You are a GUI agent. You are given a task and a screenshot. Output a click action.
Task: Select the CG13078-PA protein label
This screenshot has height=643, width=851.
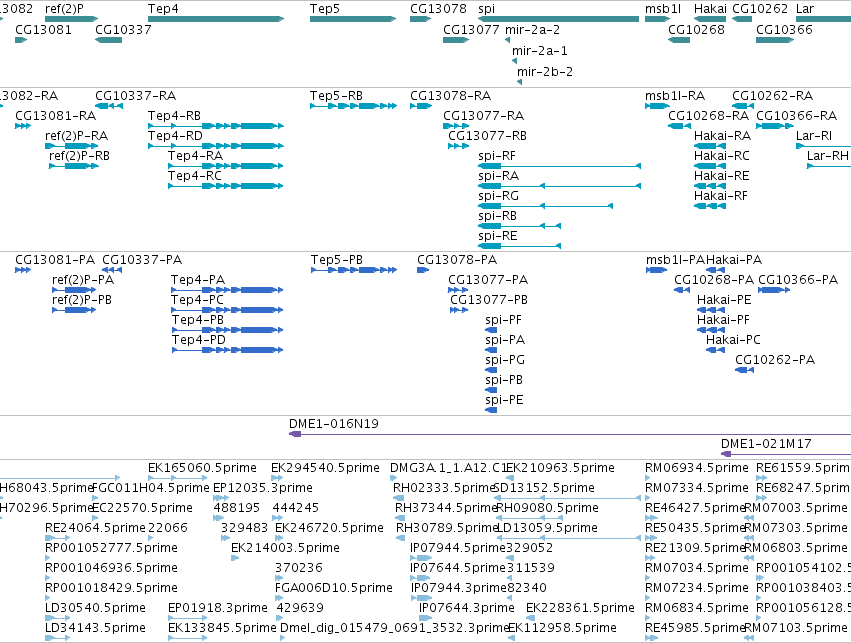pos(457,260)
